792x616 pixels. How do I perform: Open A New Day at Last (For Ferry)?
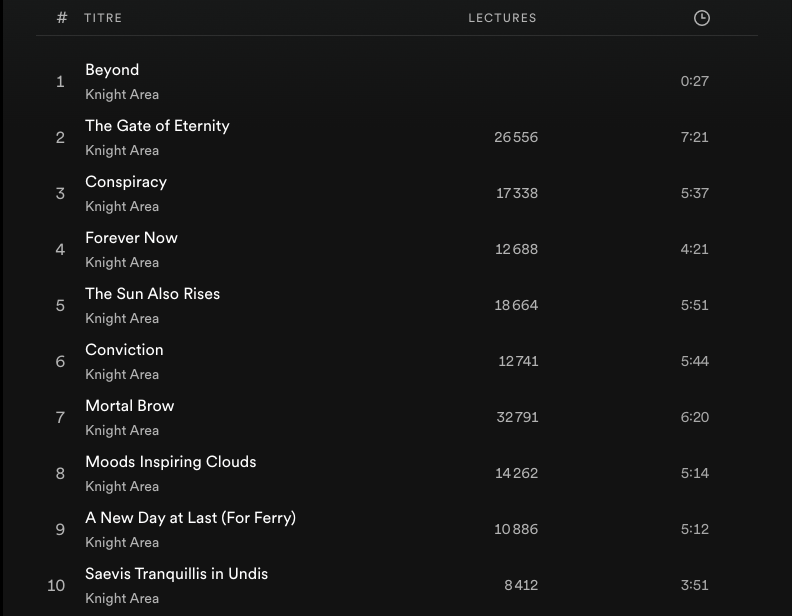tap(190, 518)
